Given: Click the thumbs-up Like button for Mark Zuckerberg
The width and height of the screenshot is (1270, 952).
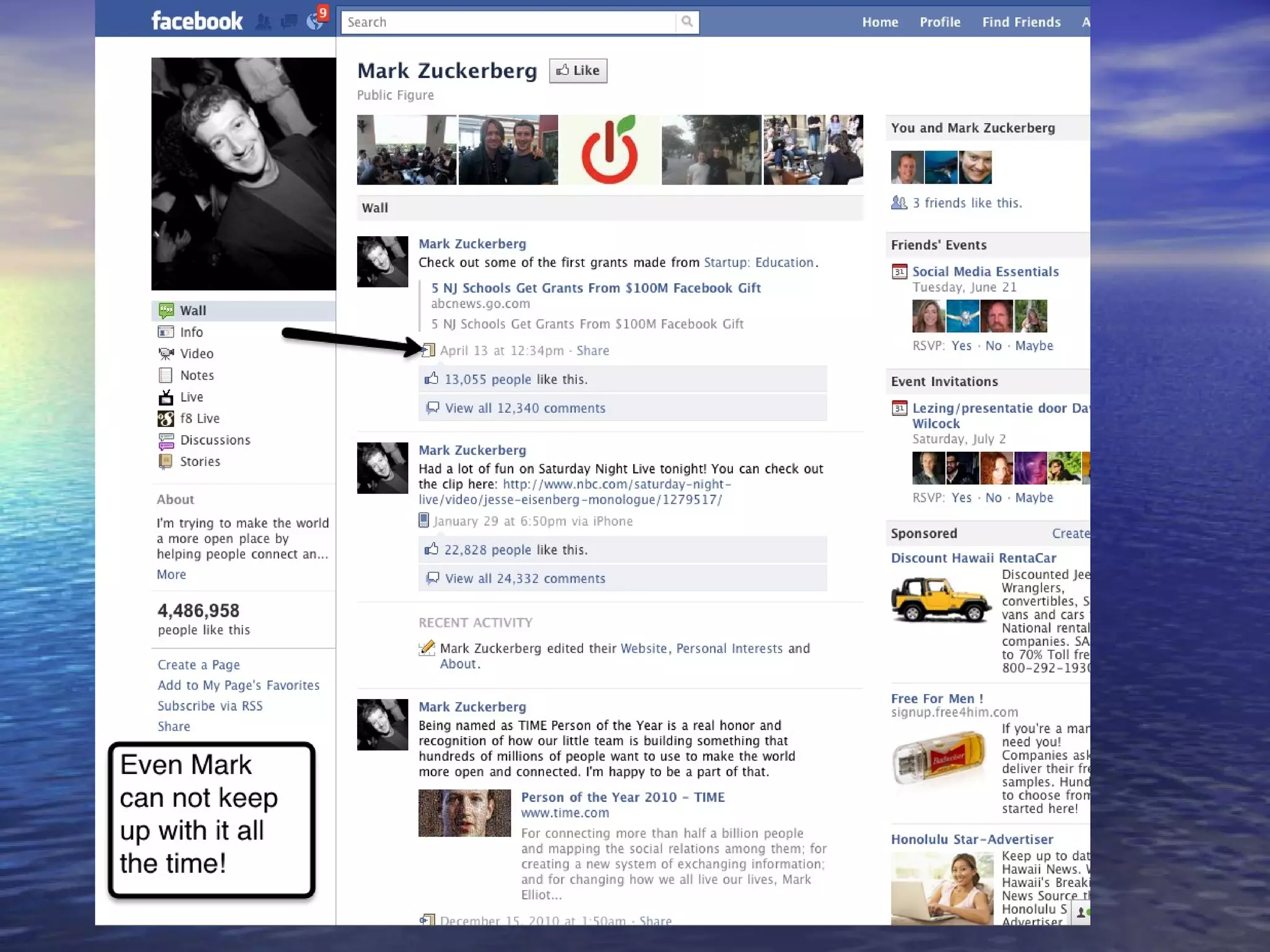Looking at the screenshot, I should click(578, 71).
